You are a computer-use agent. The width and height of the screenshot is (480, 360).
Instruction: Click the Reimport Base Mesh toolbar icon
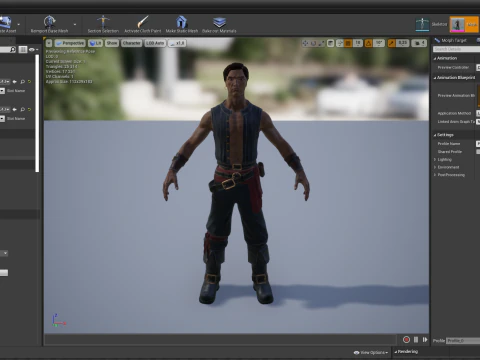tap(49, 22)
